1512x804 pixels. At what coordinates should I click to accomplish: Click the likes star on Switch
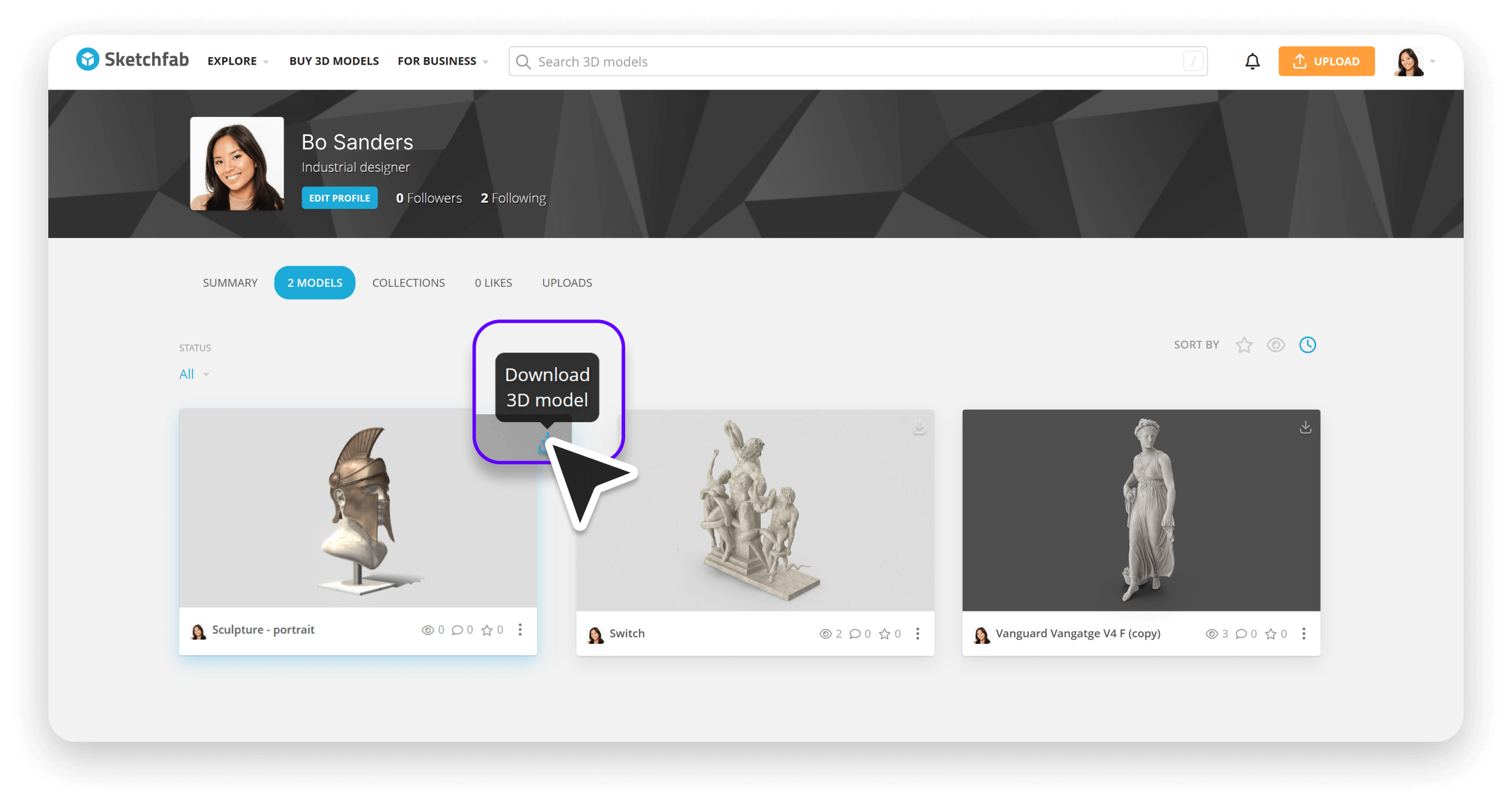tap(884, 633)
